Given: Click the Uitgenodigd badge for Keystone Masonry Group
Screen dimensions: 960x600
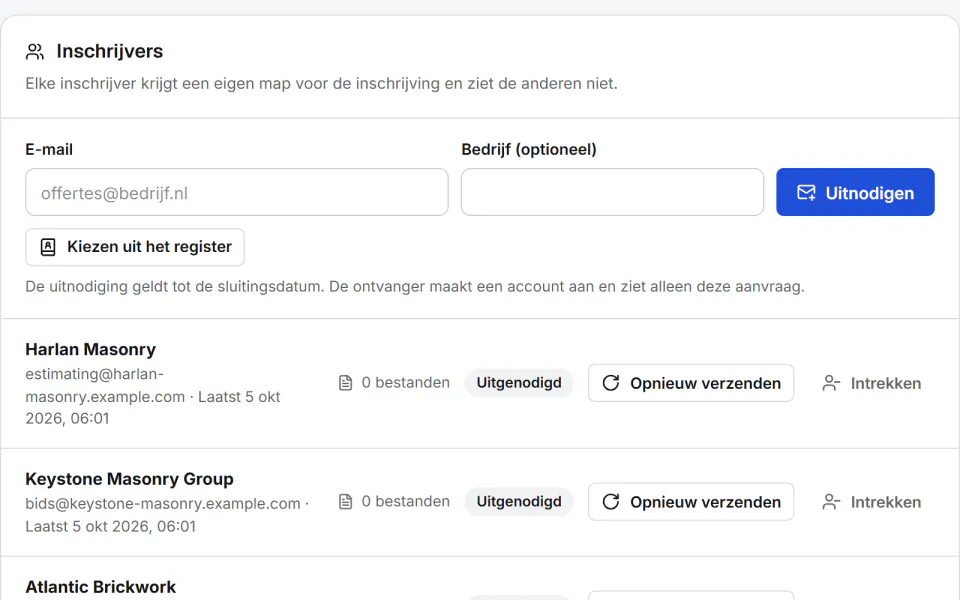Looking at the screenshot, I should pyautogui.click(x=519, y=501).
